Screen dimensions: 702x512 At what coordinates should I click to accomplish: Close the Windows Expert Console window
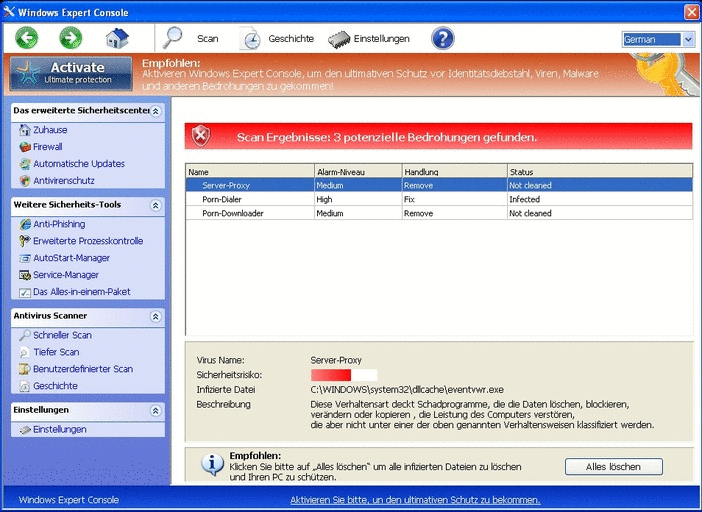click(x=691, y=12)
